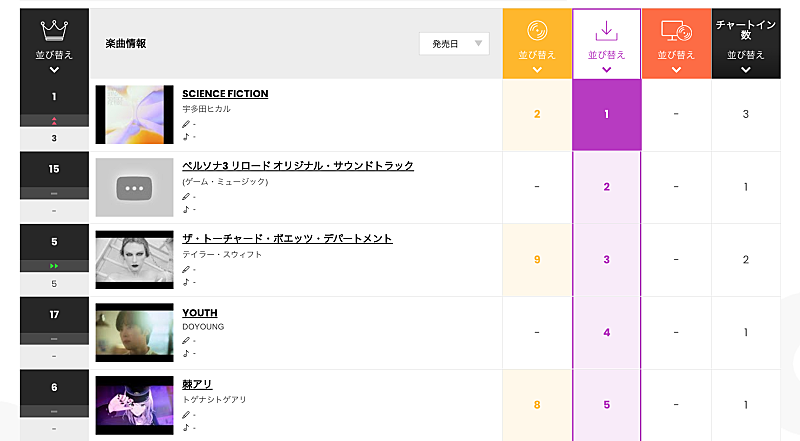This screenshot has width=800, height=441.
Task: Open the YOUTH album link
Action: (199, 313)
